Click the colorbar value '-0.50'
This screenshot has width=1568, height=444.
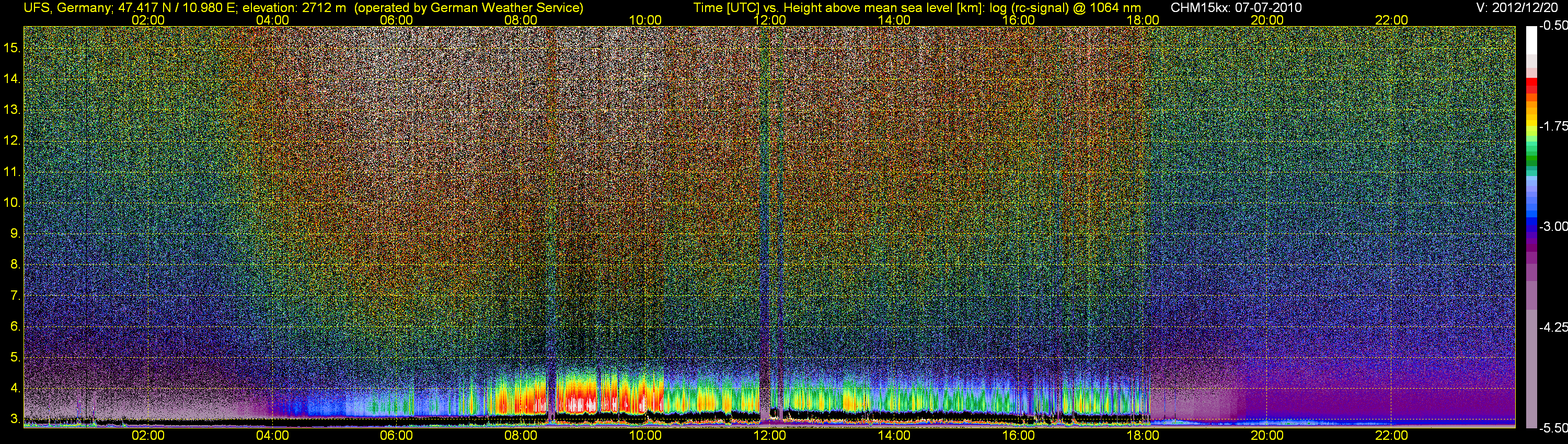[x=1553, y=26]
